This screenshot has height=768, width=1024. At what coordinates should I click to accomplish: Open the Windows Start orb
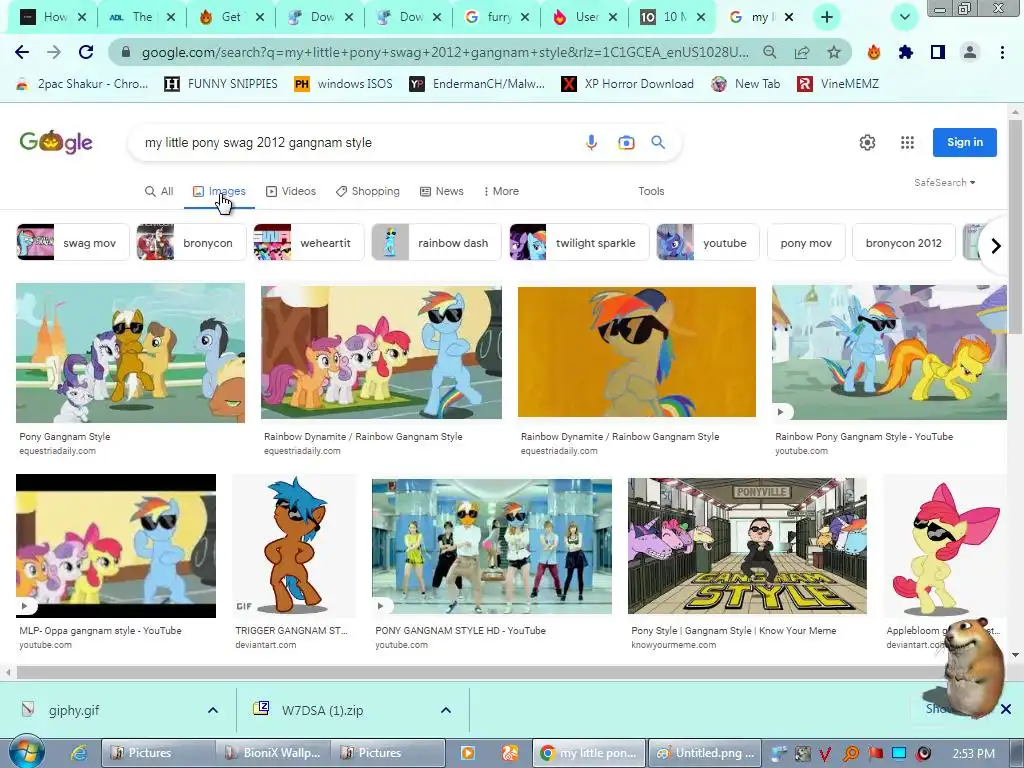[x=26, y=752]
